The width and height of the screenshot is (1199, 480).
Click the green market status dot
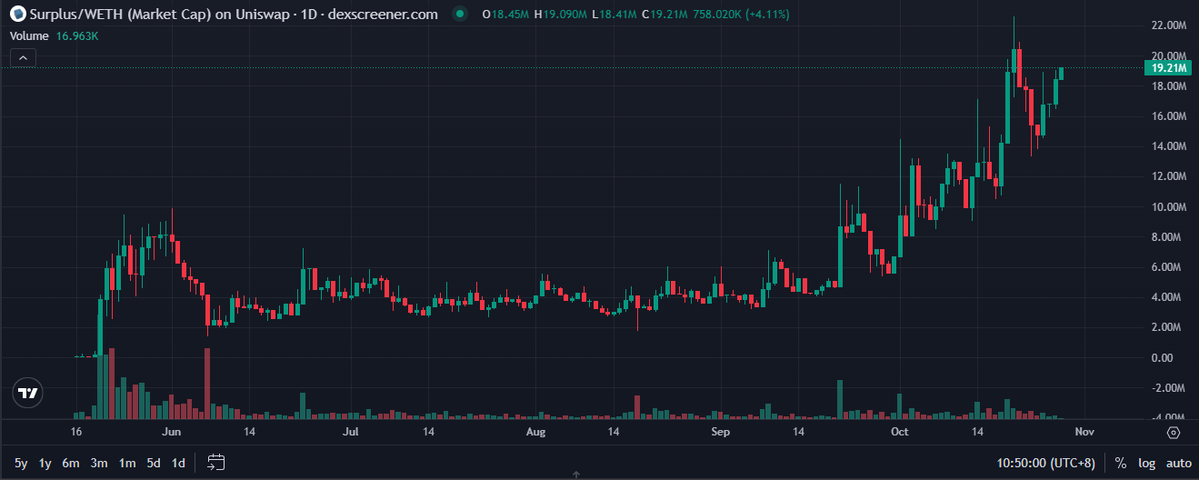pyautogui.click(x=459, y=14)
